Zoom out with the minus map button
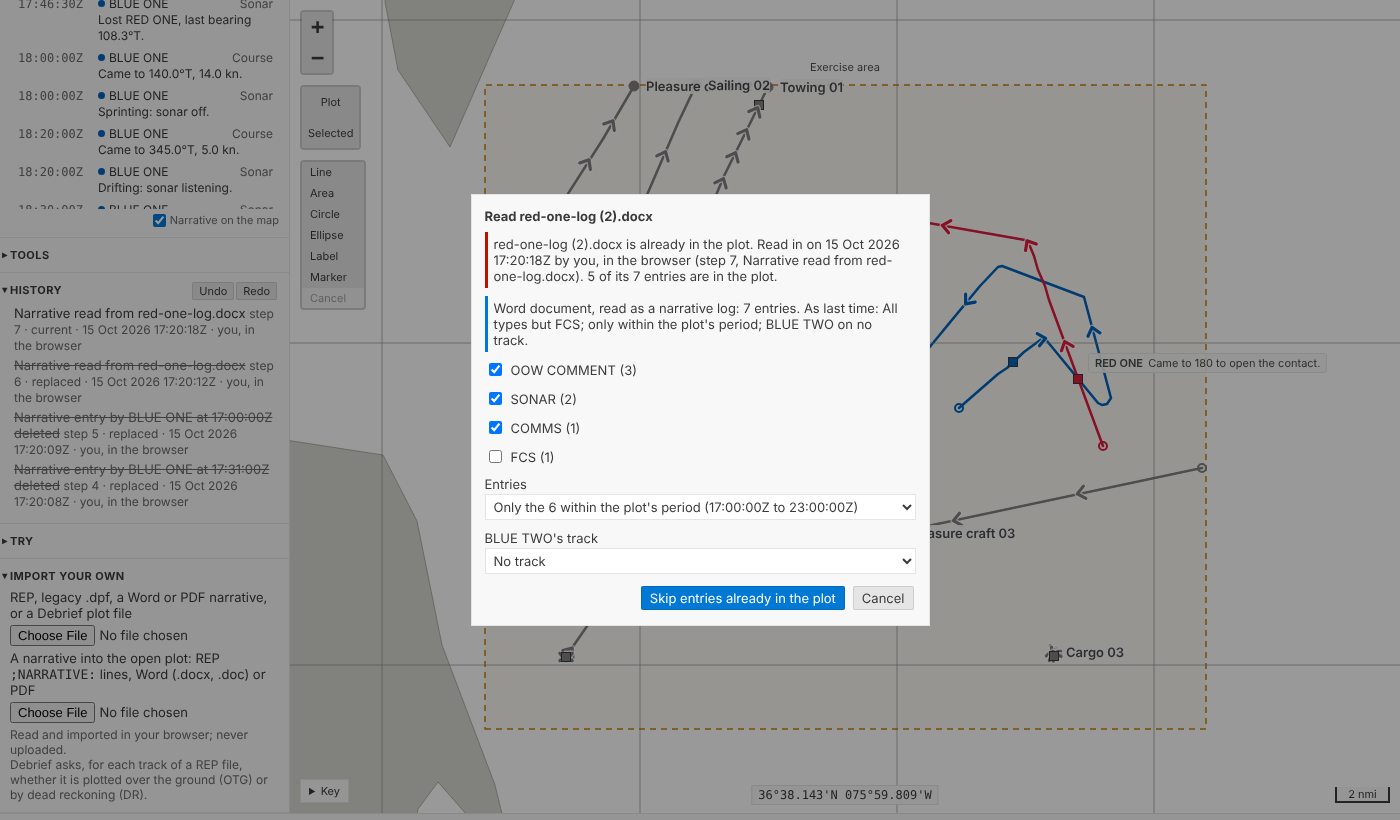Image resolution: width=1400 pixels, height=820 pixels. 317,58
